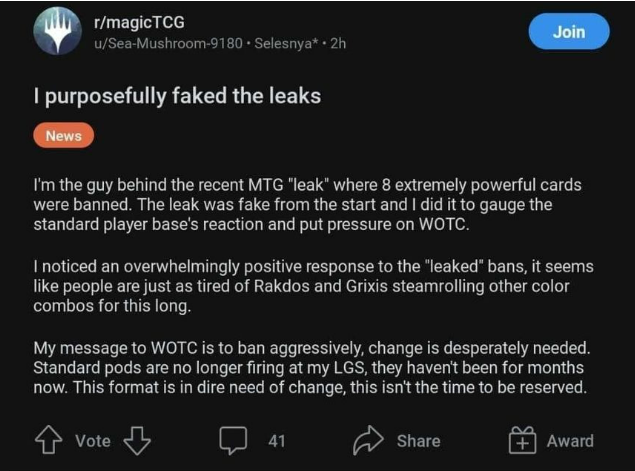635x471 pixels.
Task: View profile of u/Sea-Mushroom-9180
Action: (x=168, y=43)
